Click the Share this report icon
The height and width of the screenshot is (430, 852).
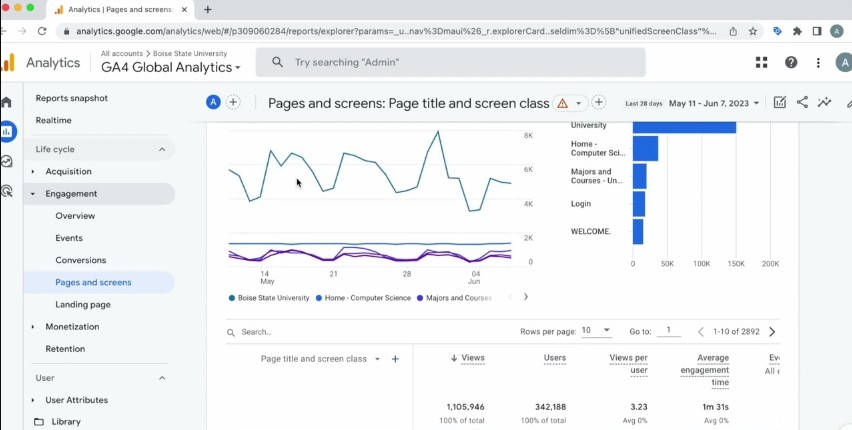(802, 102)
